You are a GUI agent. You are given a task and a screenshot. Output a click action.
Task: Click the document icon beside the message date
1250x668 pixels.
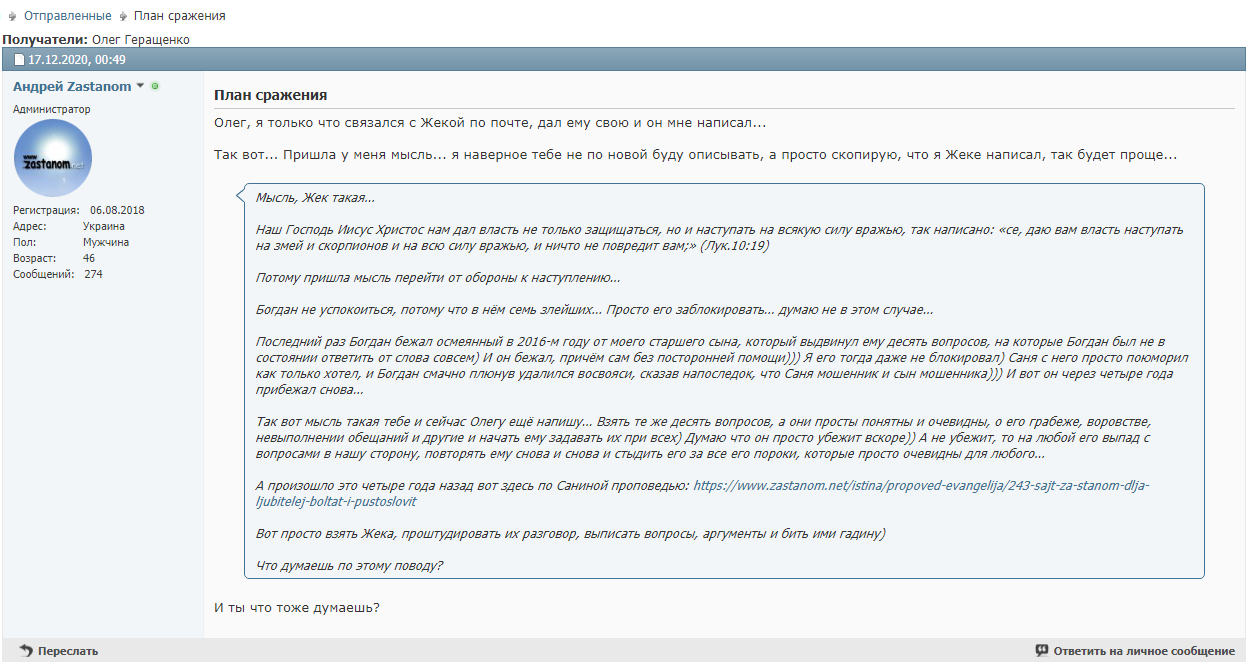point(18,60)
